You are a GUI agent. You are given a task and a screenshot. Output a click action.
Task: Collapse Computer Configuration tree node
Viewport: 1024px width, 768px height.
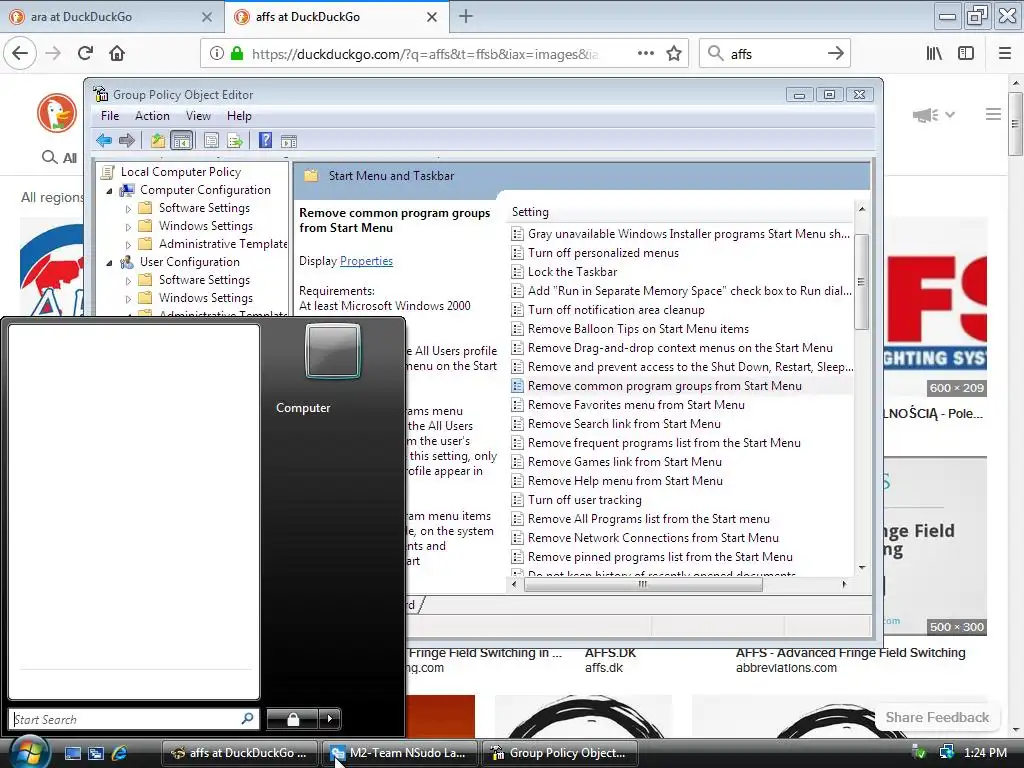(109, 191)
